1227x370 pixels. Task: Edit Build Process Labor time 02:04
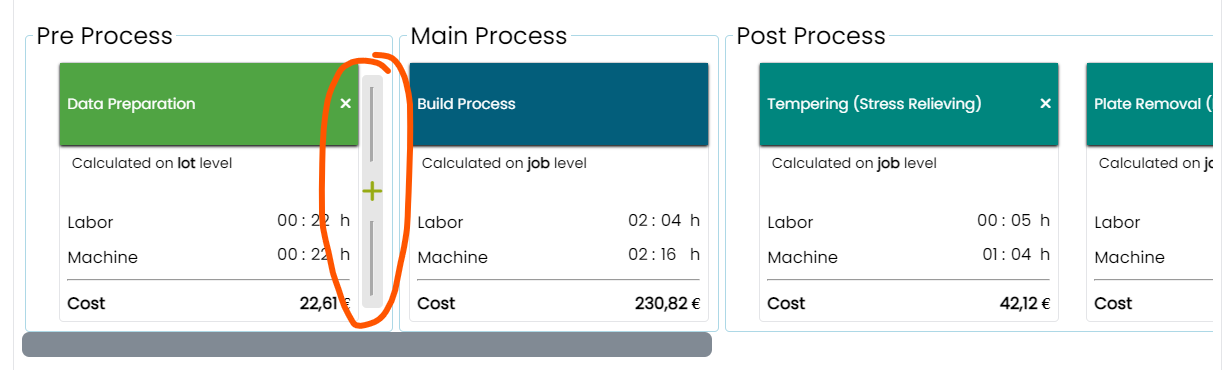tap(664, 221)
